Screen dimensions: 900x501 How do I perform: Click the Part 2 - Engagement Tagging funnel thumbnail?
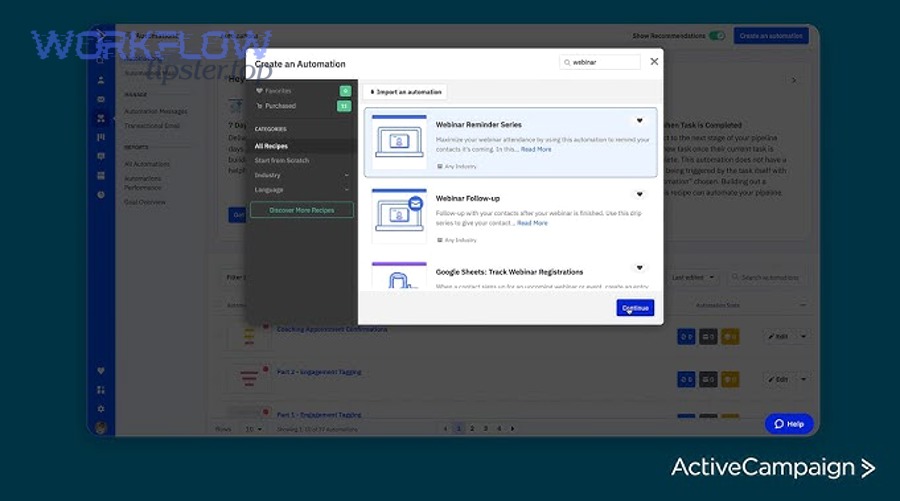249,378
